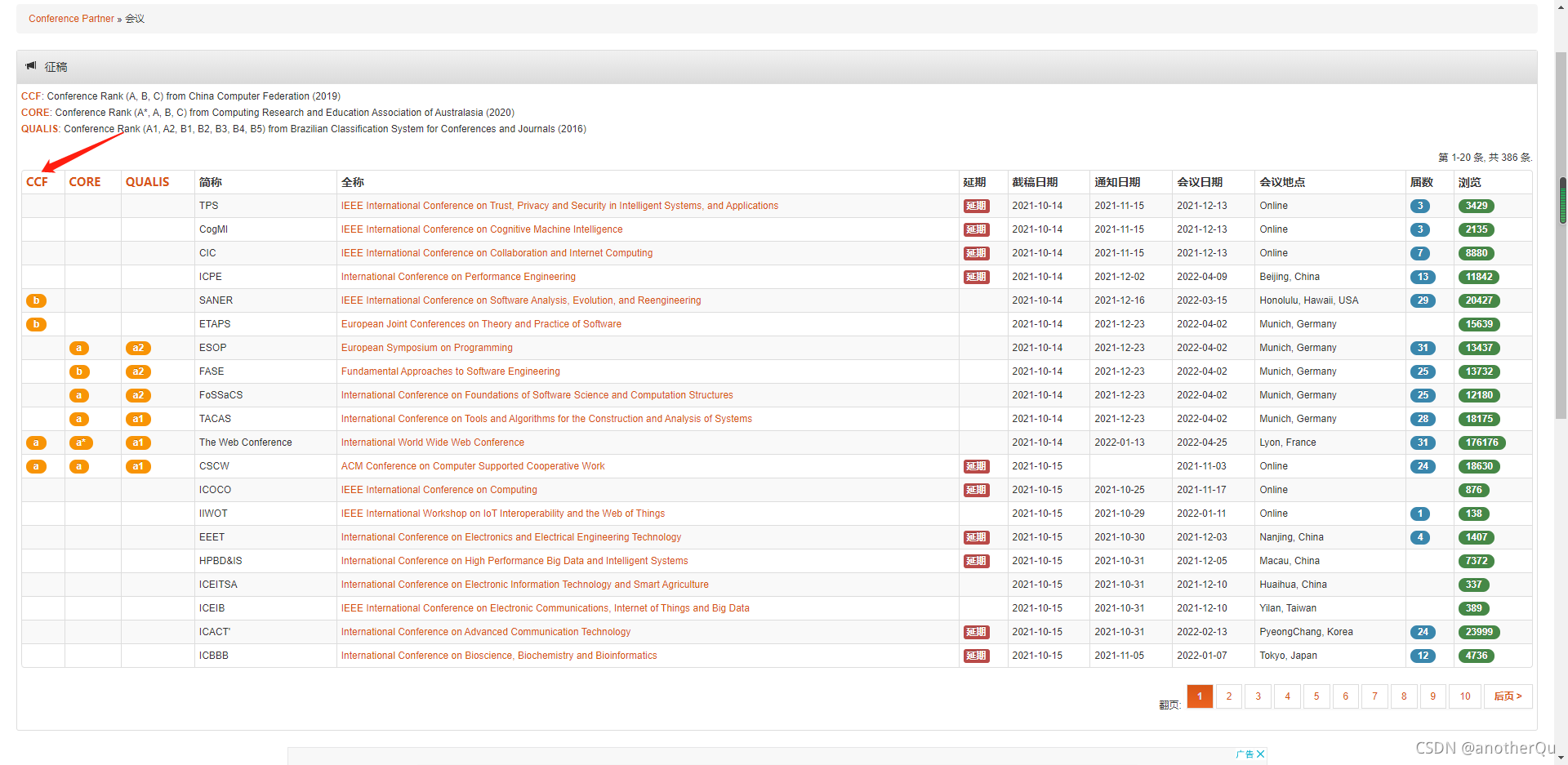The height and width of the screenshot is (765, 1568).
Task: Click the megaphone icon beside 征稿
Action: 31,65
